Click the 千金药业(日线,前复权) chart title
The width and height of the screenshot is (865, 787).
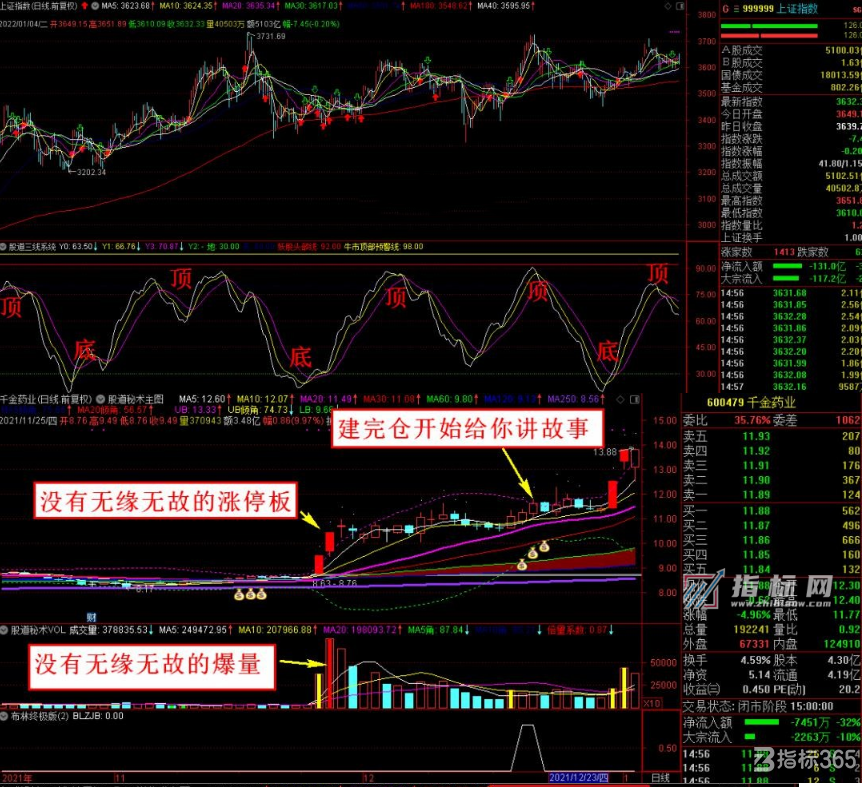click(x=46, y=399)
